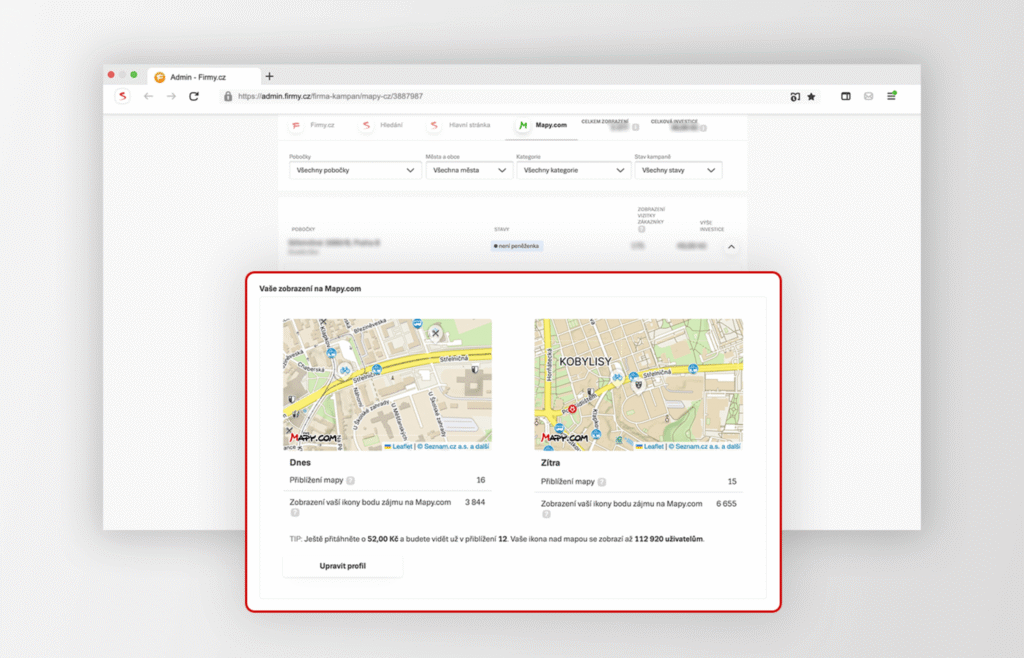This screenshot has height=658, width=1024.
Task: Open 'Seznam.cz a.s. a další' link on Zítra map
Action: click(707, 446)
